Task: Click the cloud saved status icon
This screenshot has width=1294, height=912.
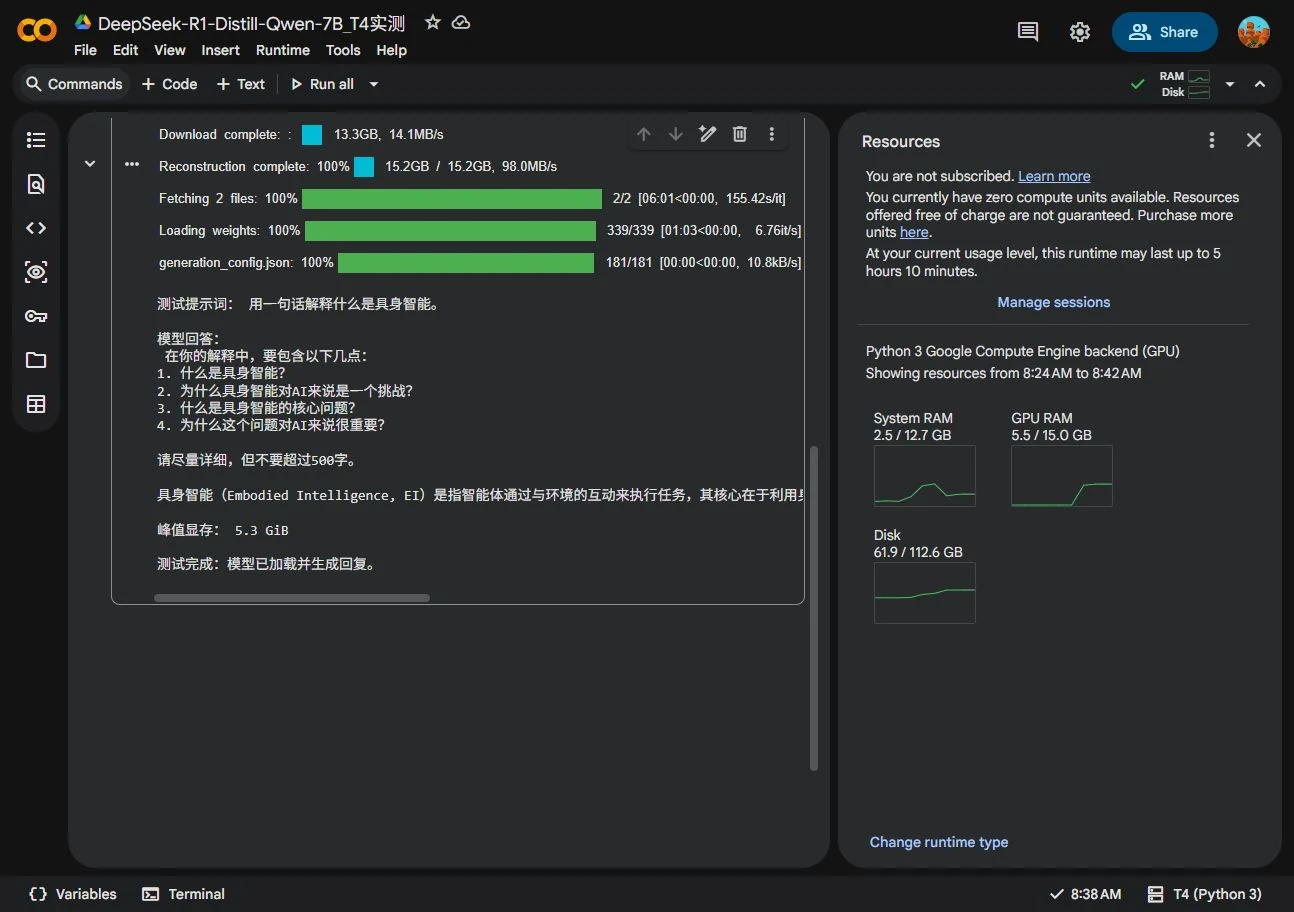Action: point(461,22)
